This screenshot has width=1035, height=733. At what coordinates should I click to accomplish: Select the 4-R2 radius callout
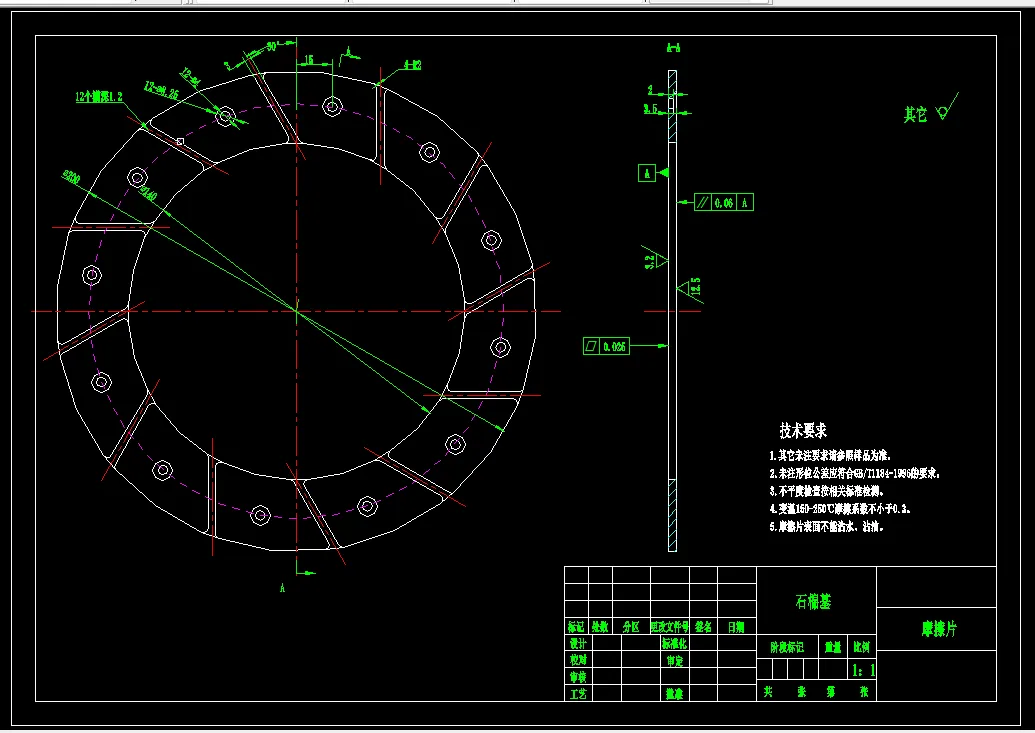[413, 65]
